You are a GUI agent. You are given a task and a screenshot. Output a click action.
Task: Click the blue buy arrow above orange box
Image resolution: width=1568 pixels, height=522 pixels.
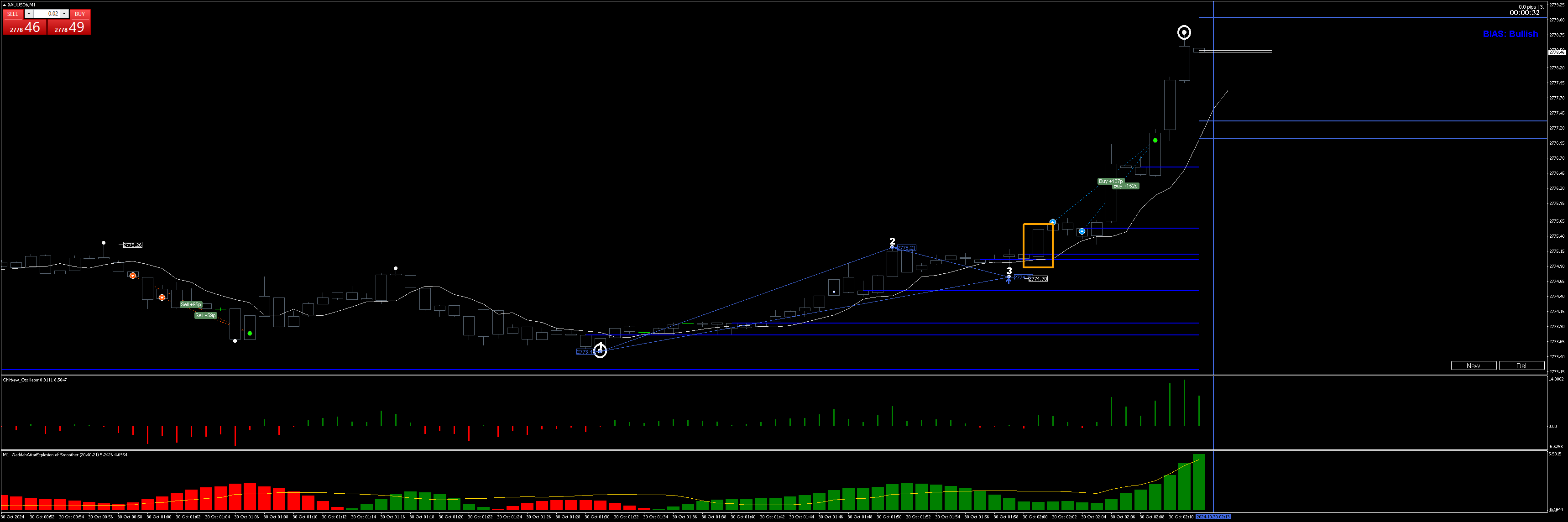1052,222
